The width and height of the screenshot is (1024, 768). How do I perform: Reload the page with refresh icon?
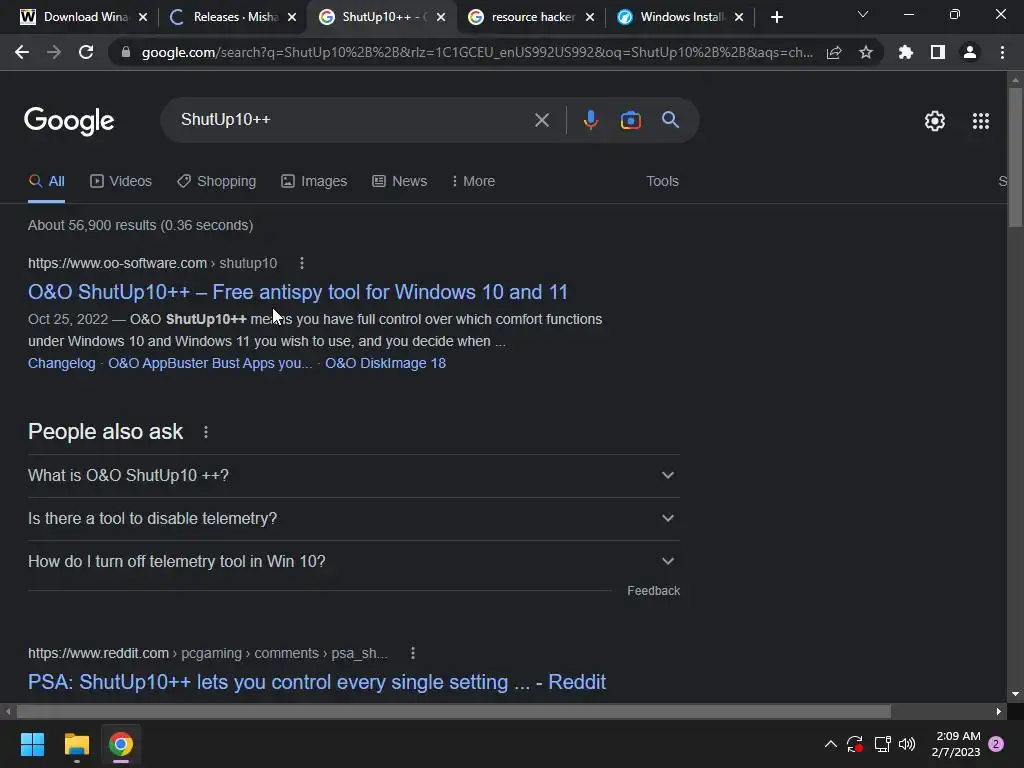point(86,52)
